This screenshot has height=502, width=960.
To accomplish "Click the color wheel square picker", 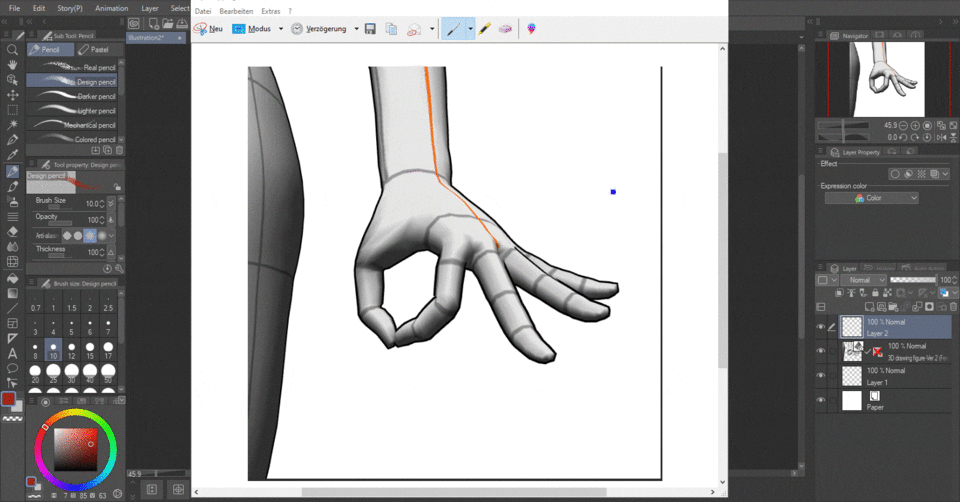I will [75, 449].
